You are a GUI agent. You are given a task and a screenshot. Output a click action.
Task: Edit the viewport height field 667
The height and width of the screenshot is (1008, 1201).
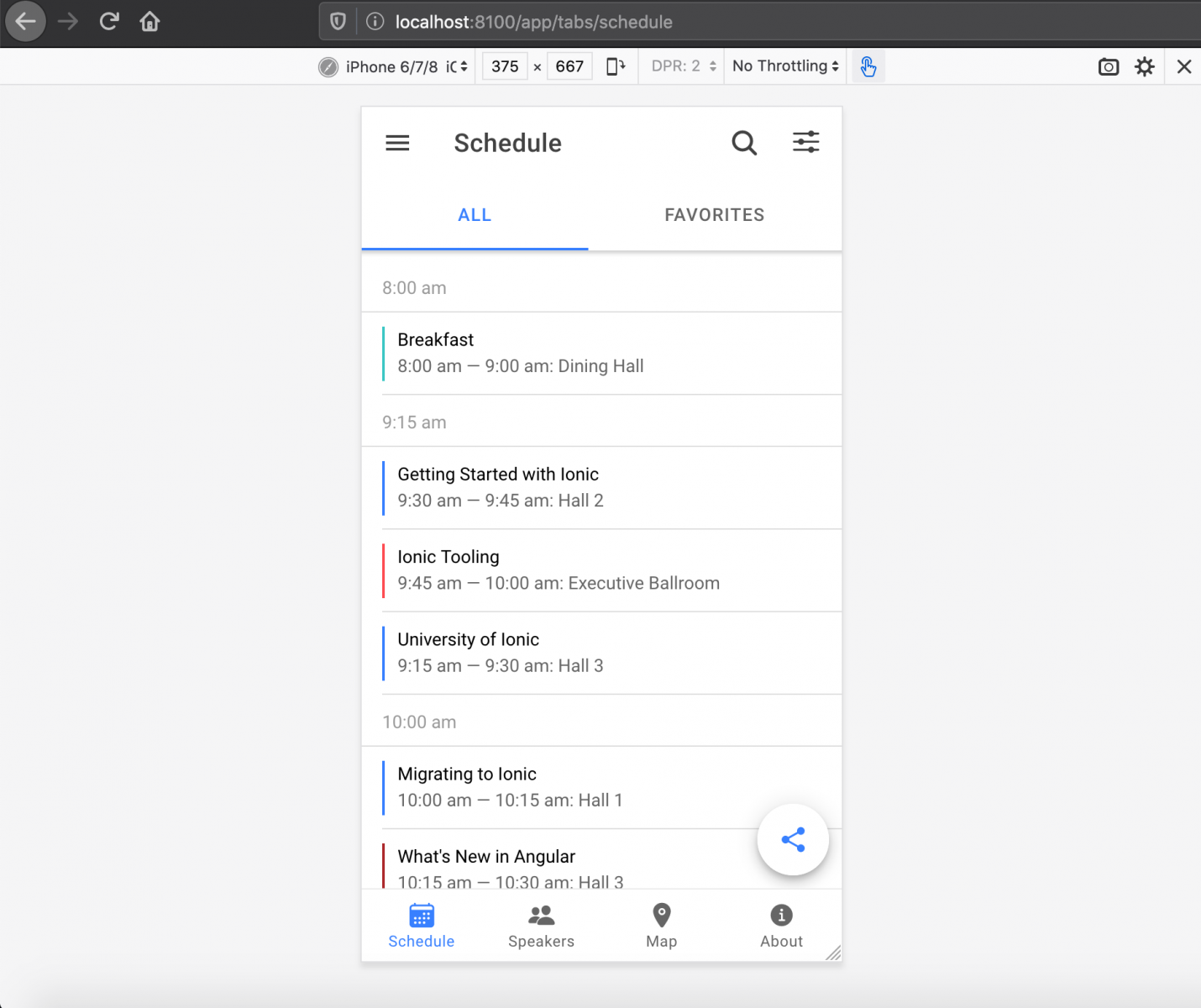[569, 66]
